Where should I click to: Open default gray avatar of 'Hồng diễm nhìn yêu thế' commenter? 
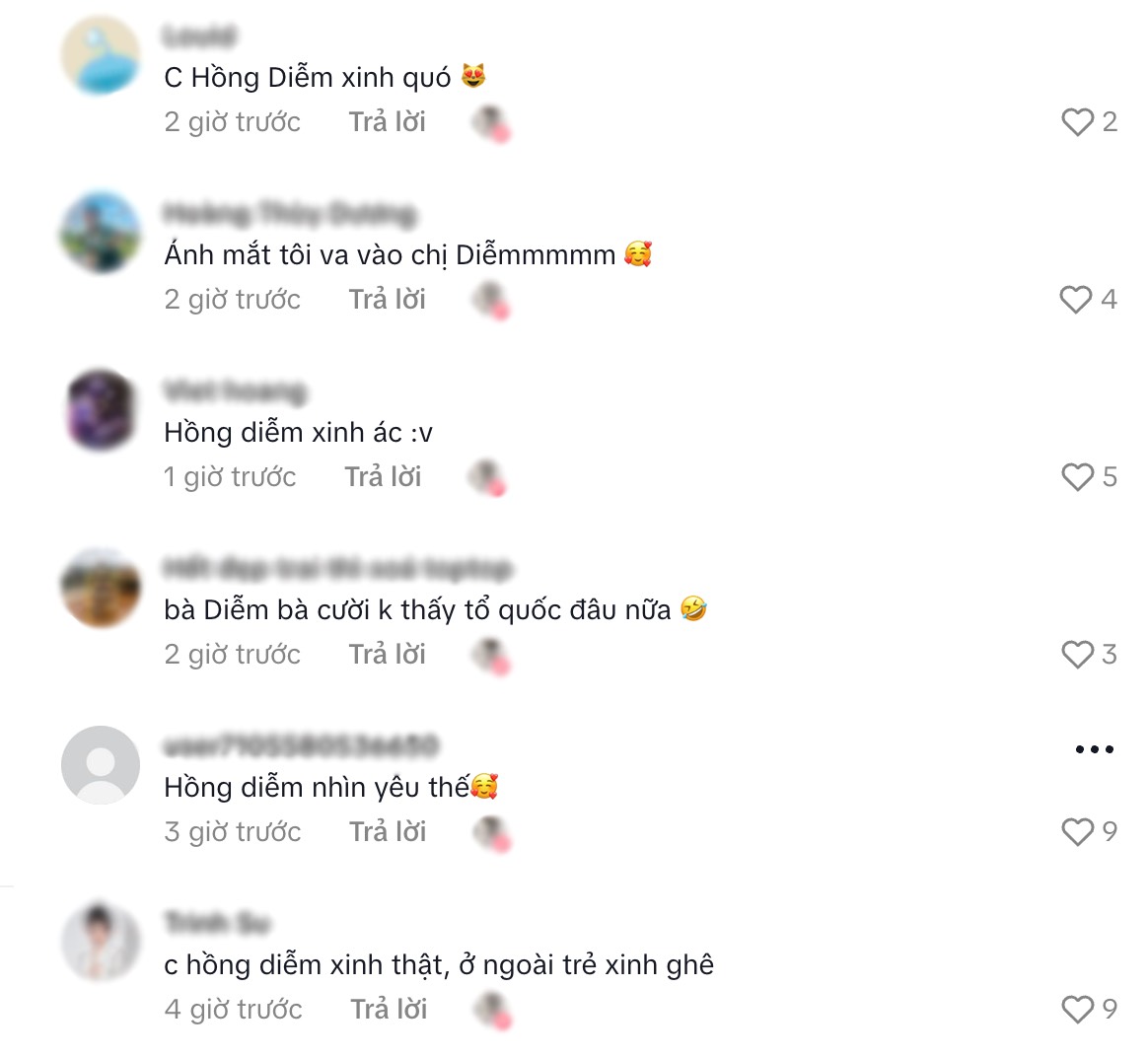pyautogui.click(x=101, y=765)
